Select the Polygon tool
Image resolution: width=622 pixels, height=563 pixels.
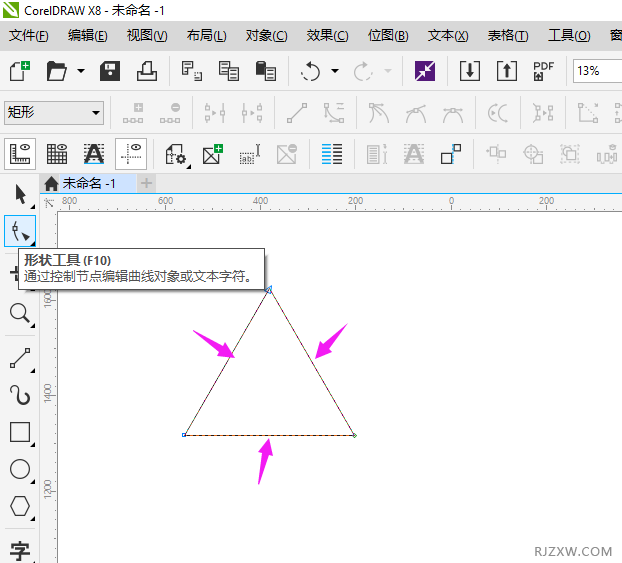coord(19,506)
